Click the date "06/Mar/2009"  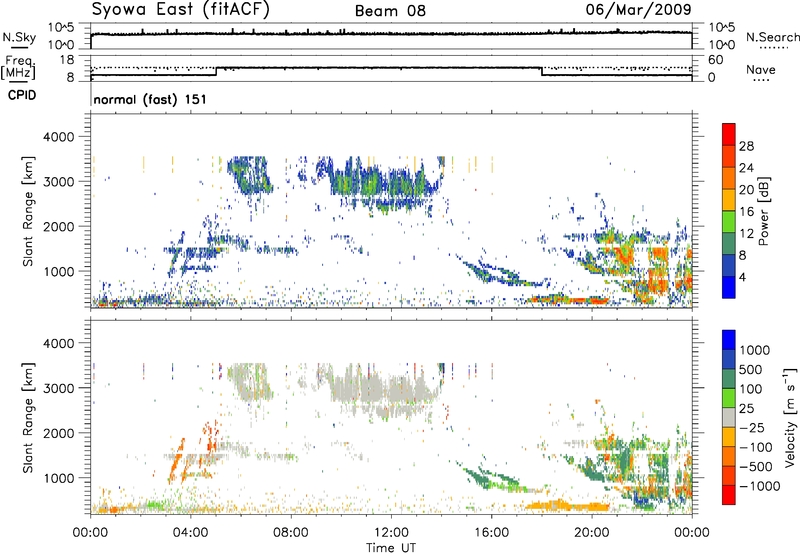click(x=638, y=9)
